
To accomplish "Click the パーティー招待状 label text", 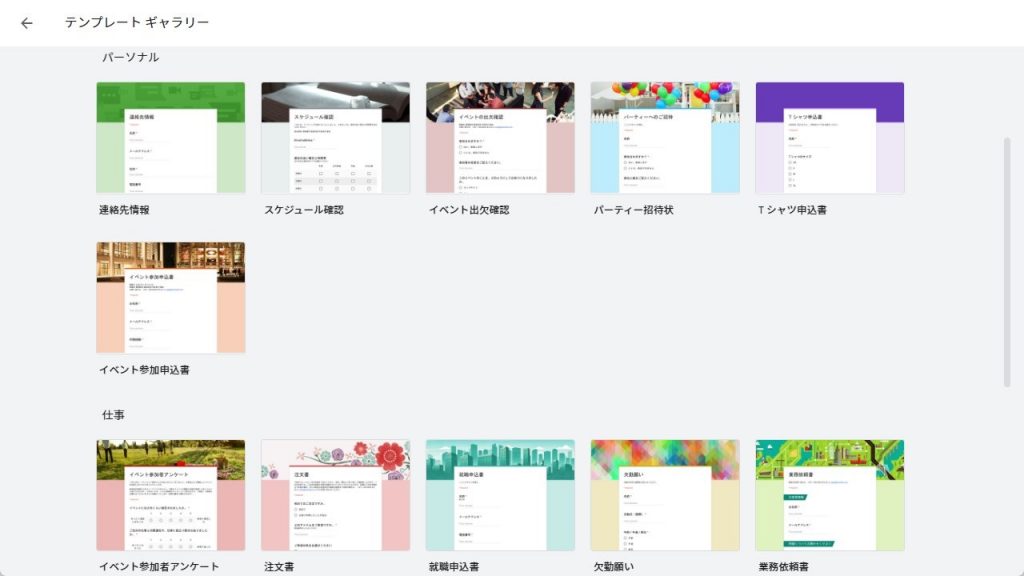I will tap(633, 210).
